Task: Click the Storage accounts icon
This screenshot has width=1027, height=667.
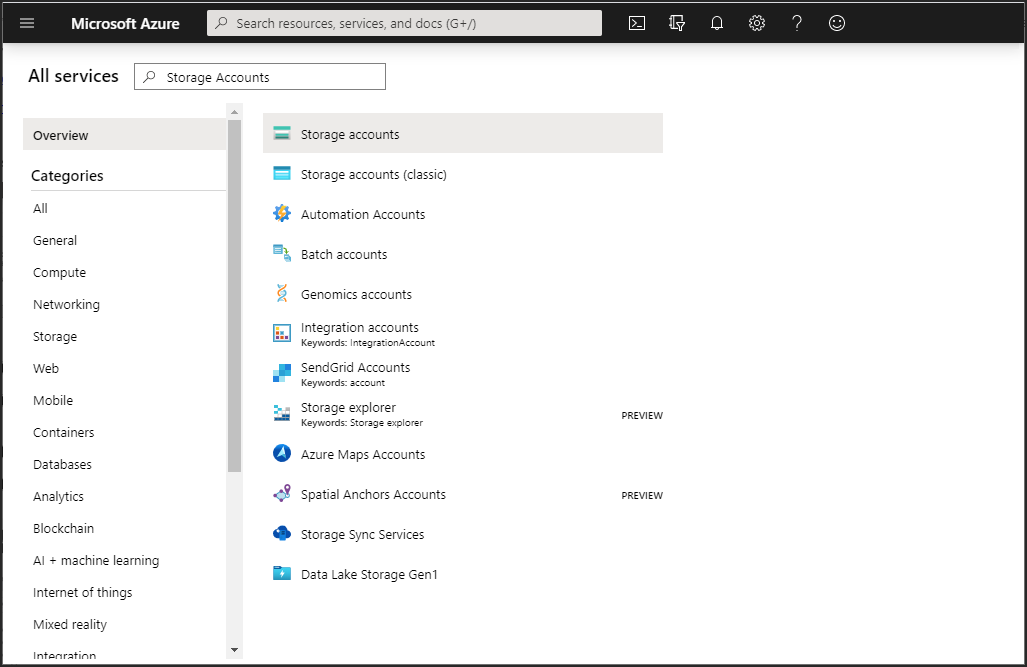Action: [282, 133]
